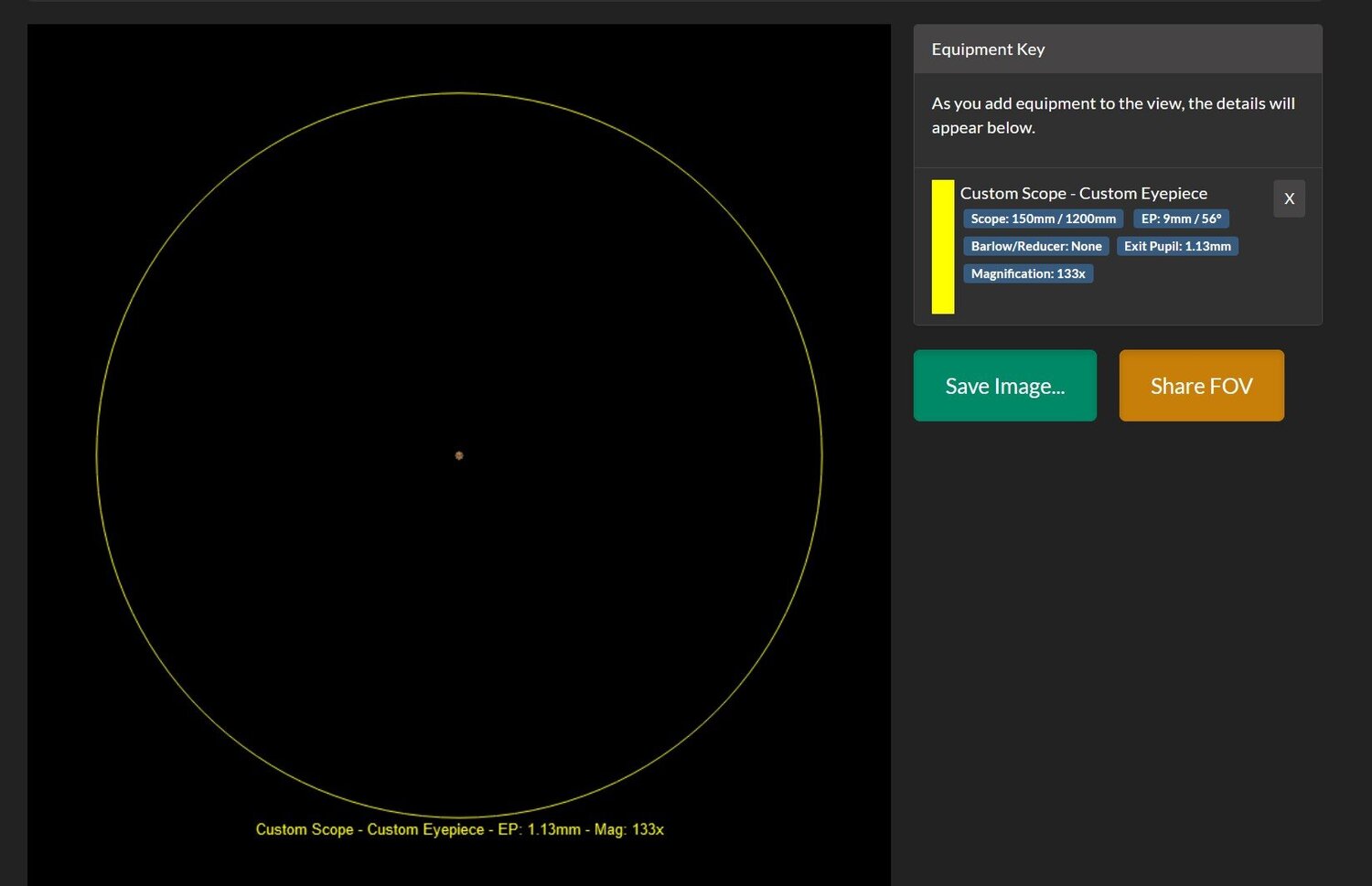Image resolution: width=1372 pixels, height=886 pixels.
Task: Click the 'Custom Scope' text in caption
Action: pyautogui.click(x=305, y=829)
